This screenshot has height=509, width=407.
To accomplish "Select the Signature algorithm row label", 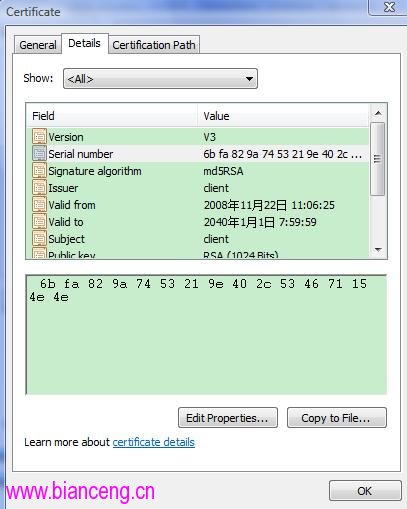I will pos(95,171).
